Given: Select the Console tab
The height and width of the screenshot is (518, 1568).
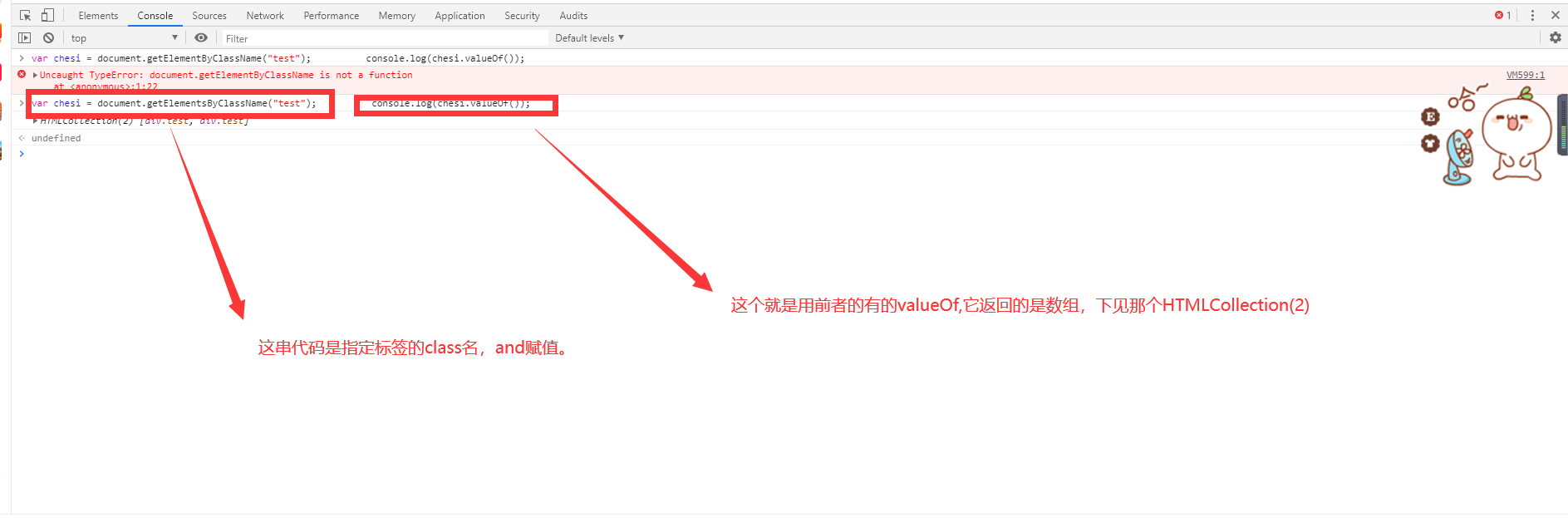Looking at the screenshot, I should [155, 15].
